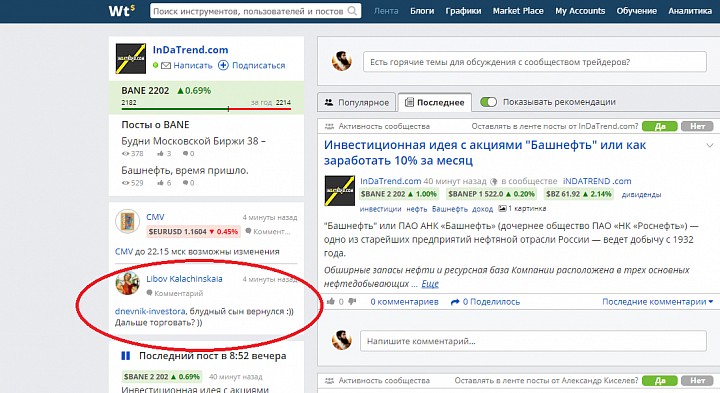The image size is (720, 393).
Task: Open the Графики menu item
Action: 463,11
